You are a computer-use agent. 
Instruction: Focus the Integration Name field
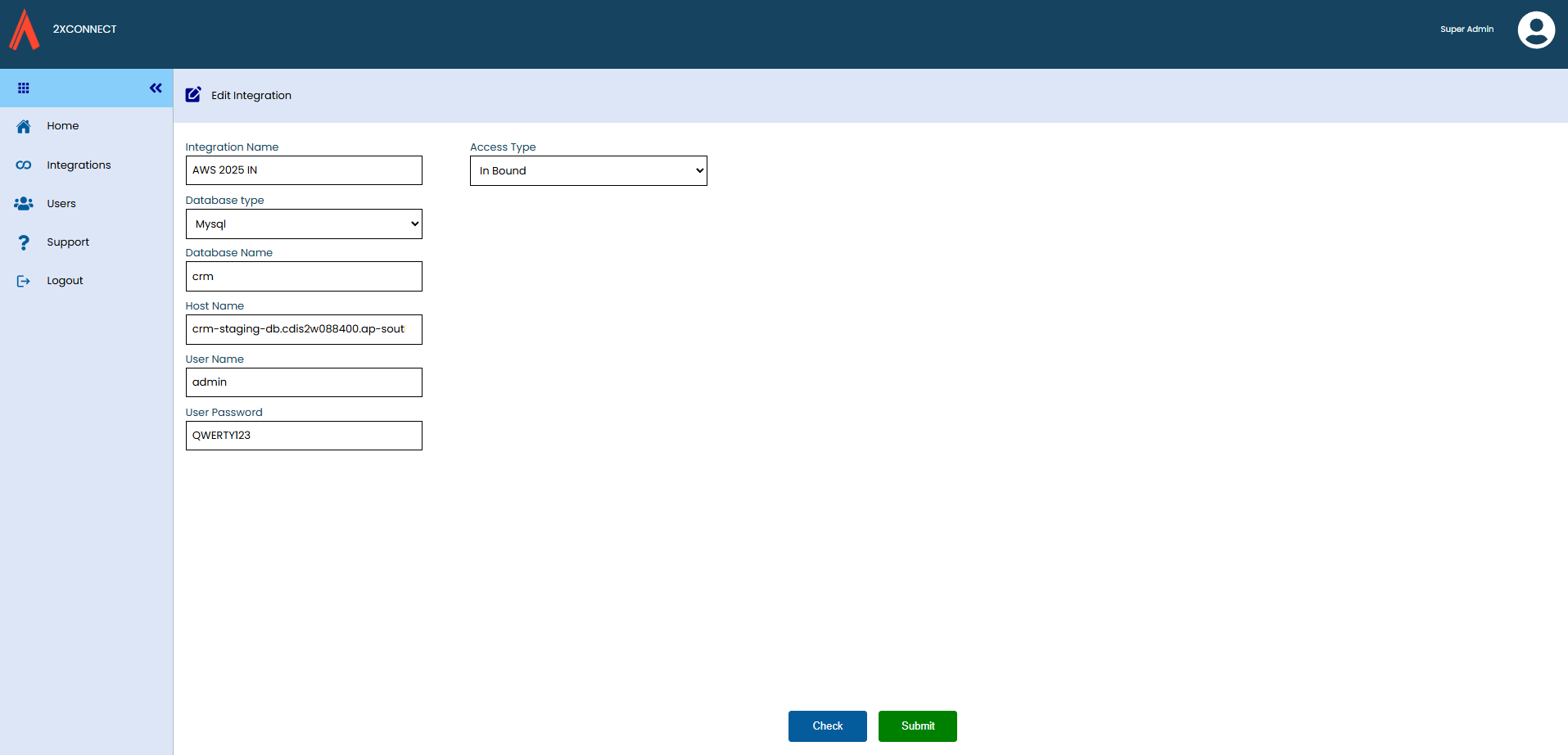304,170
